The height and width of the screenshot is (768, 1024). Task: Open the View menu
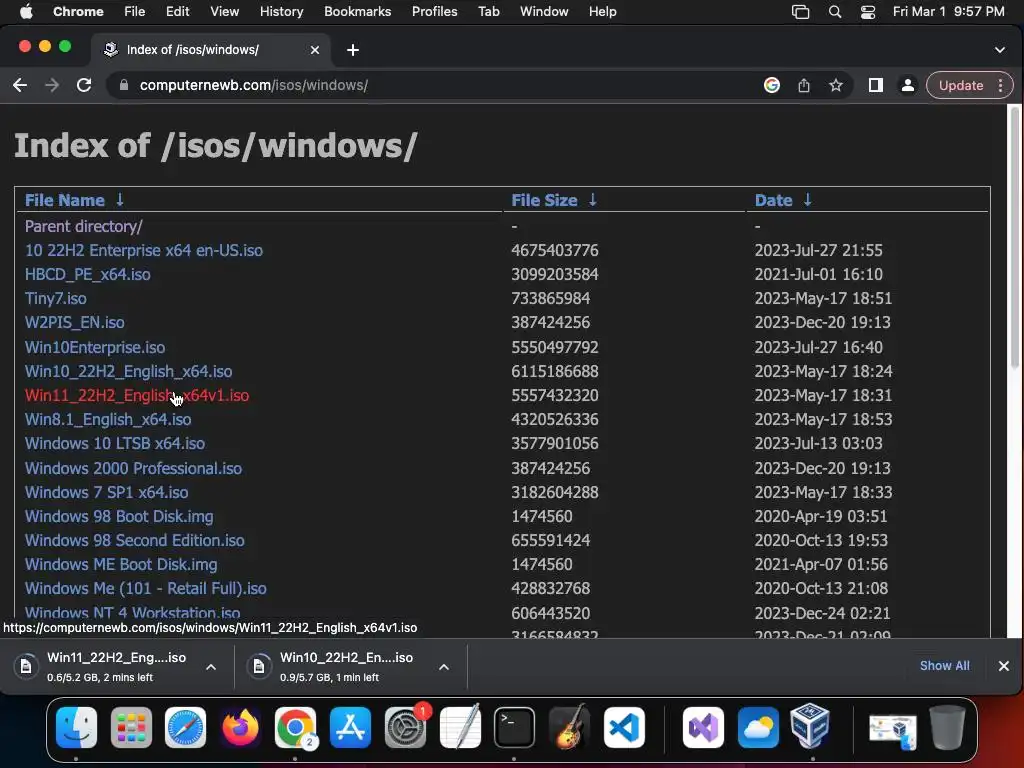tap(224, 12)
